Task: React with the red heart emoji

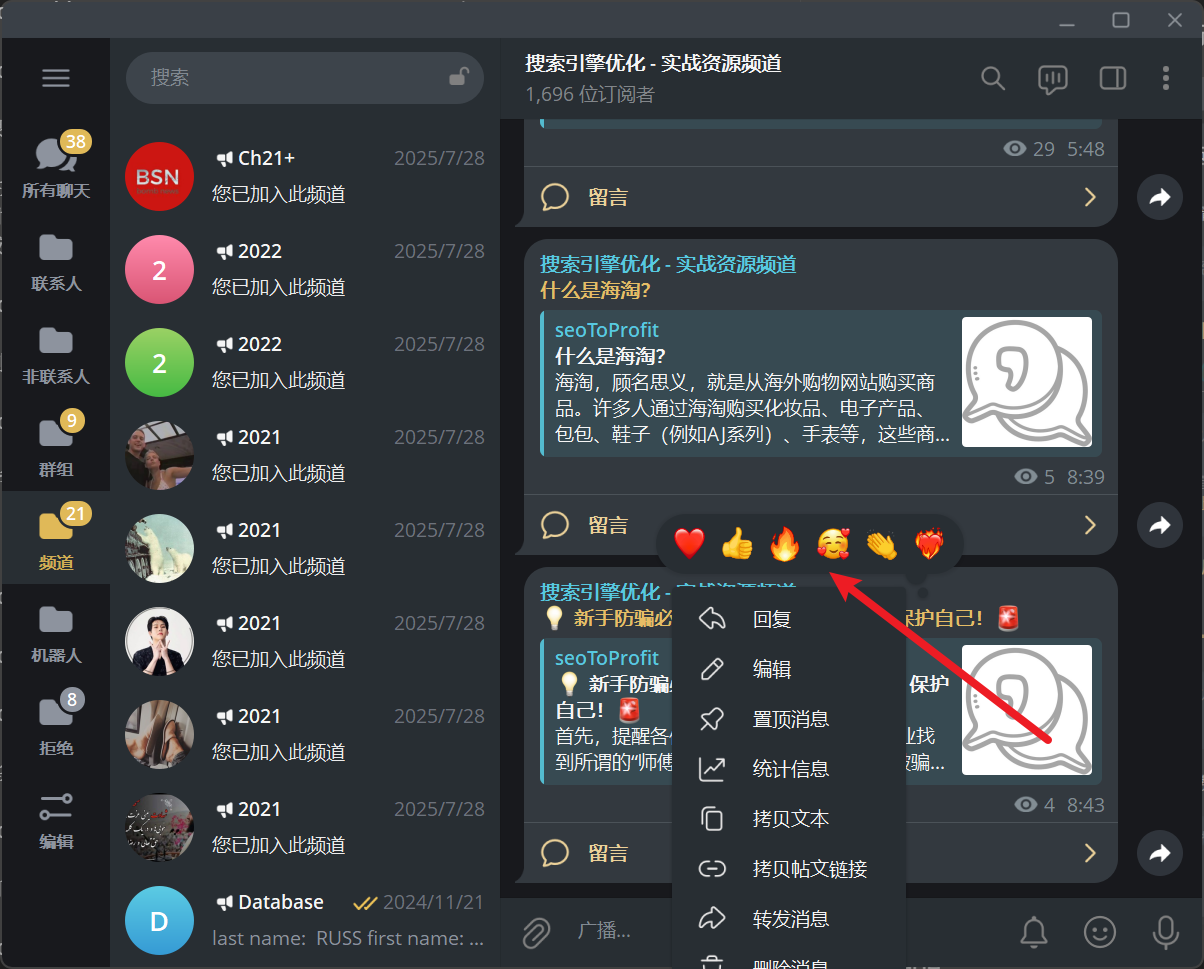Action: pyautogui.click(x=689, y=544)
